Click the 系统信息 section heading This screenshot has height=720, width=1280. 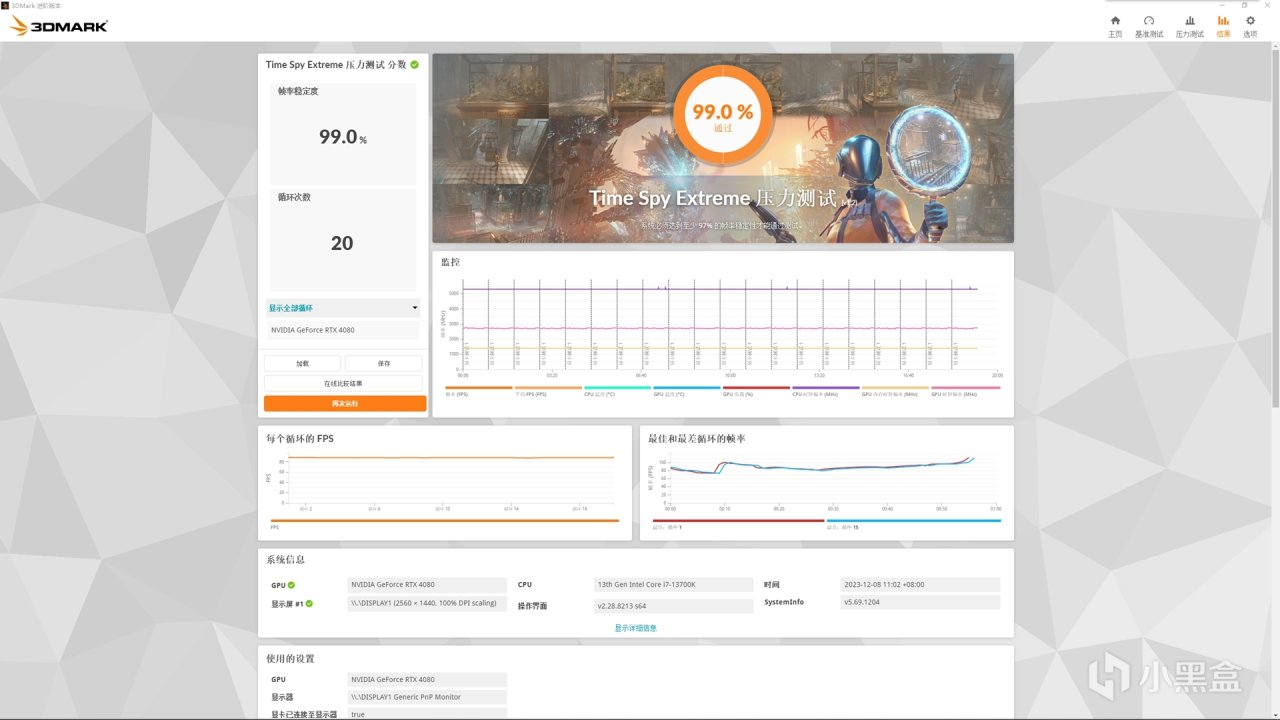click(285, 560)
